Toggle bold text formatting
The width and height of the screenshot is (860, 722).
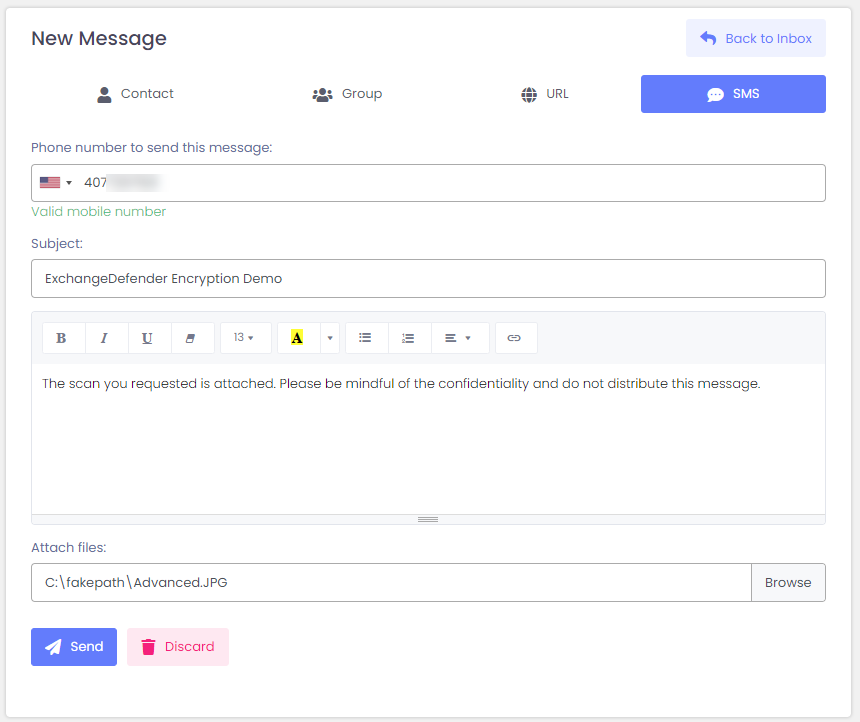[62, 338]
